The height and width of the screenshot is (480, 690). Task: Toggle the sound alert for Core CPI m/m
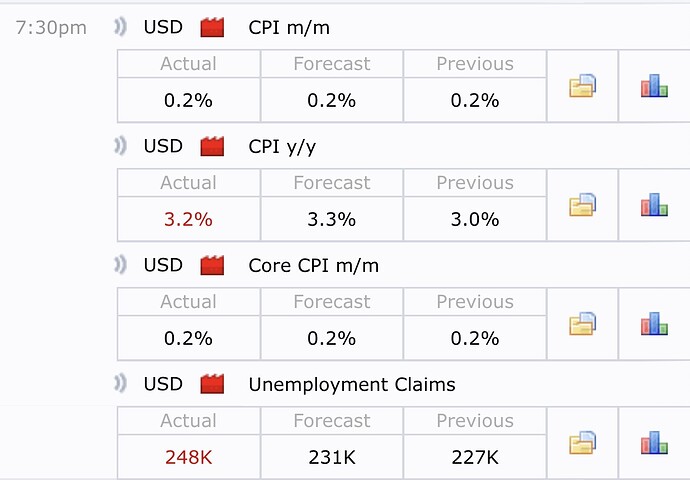pyautogui.click(x=121, y=266)
